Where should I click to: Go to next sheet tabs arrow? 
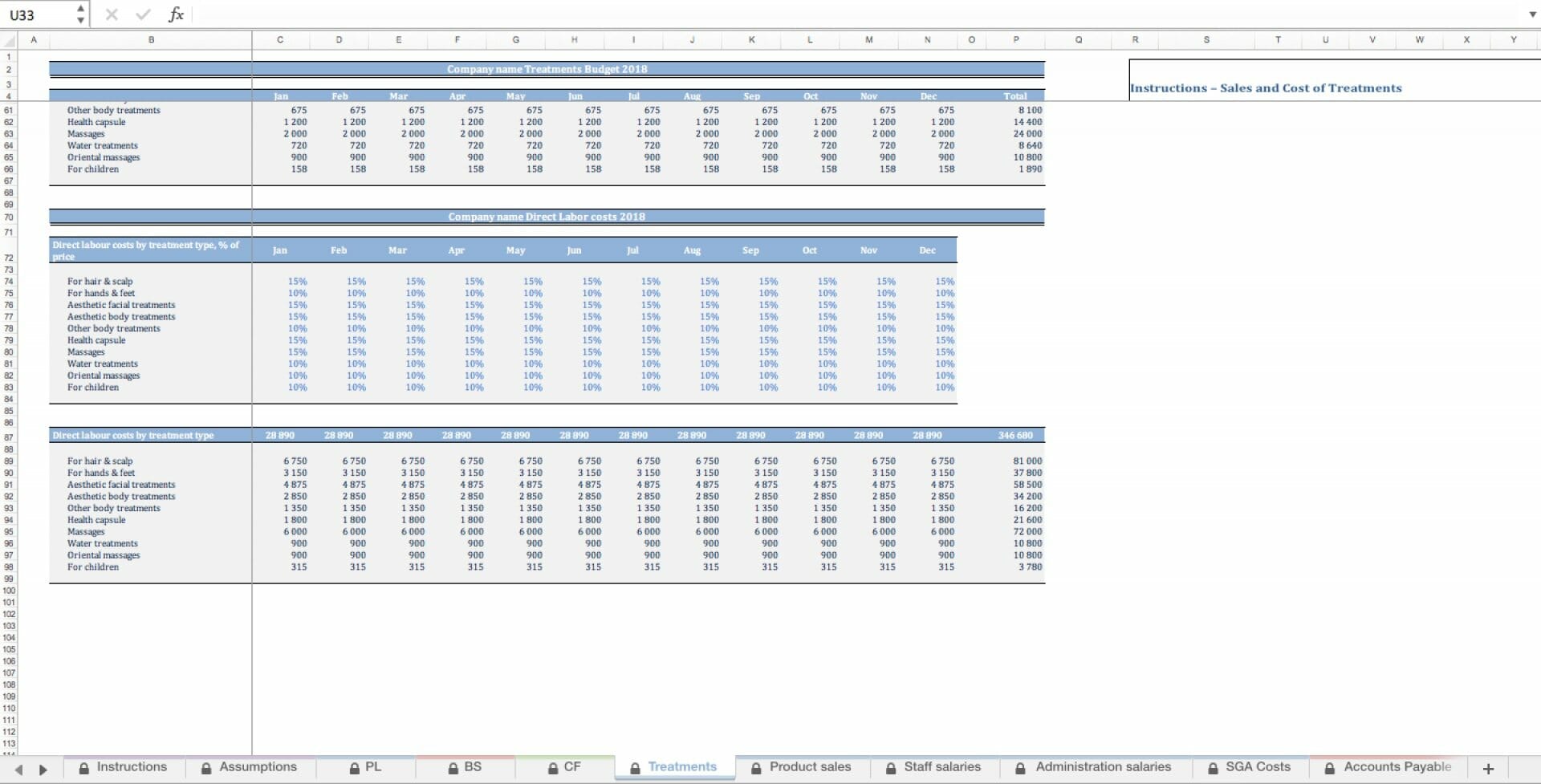tap(43, 769)
